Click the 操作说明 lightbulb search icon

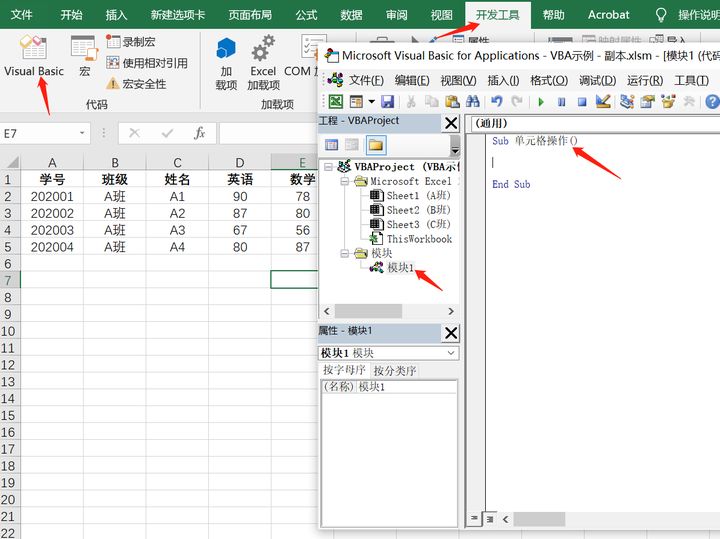660,15
